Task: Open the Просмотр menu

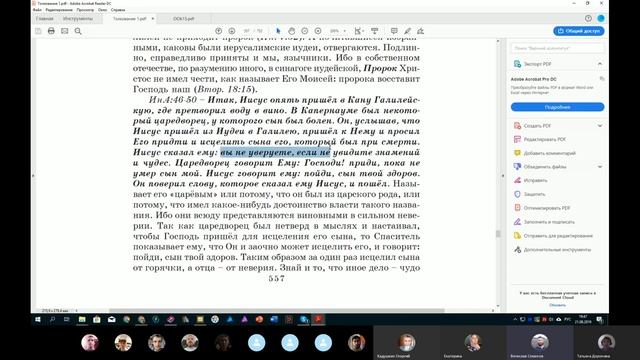Action: click(85, 10)
